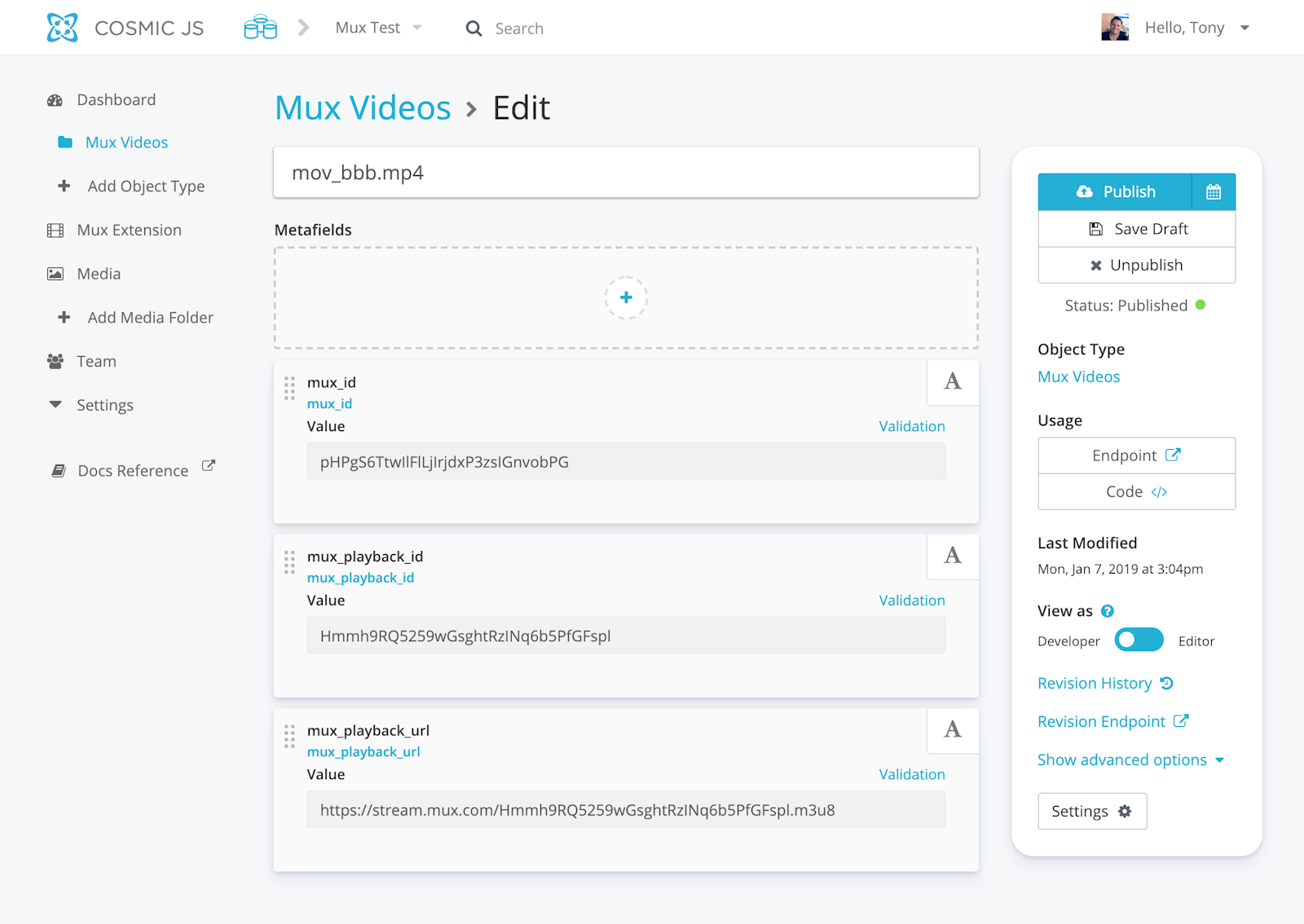Viewport: 1304px width, 924px height.
Task: Click the mux_id text type icon
Action: click(x=953, y=381)
